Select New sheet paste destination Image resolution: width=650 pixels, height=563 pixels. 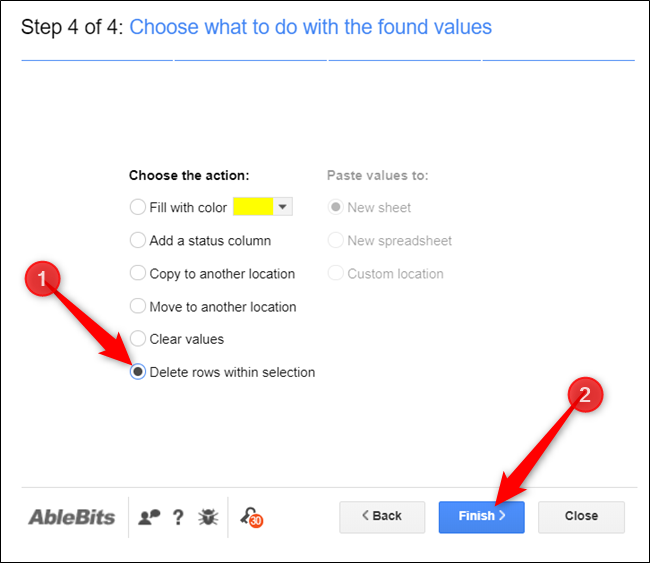point(337,208)
